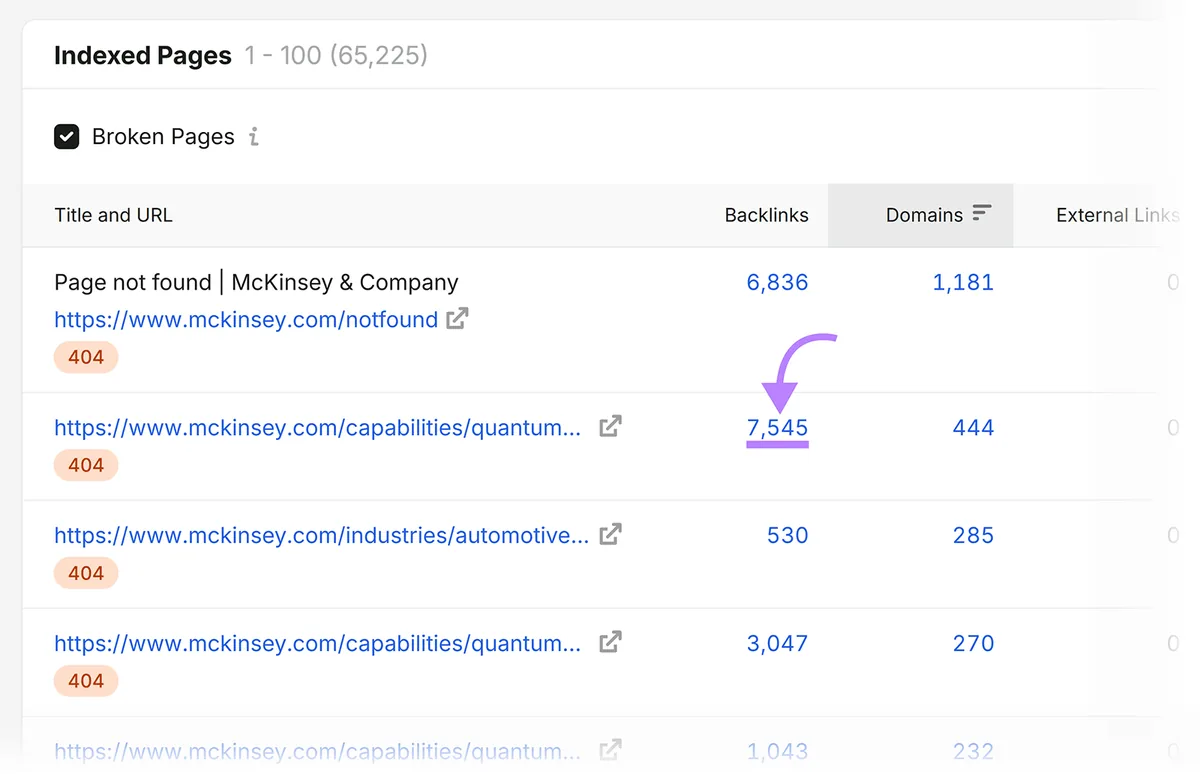This screenshot has width=1200, height=781.
Task: Click the 6,836 backlinks value
Action: 777,282
